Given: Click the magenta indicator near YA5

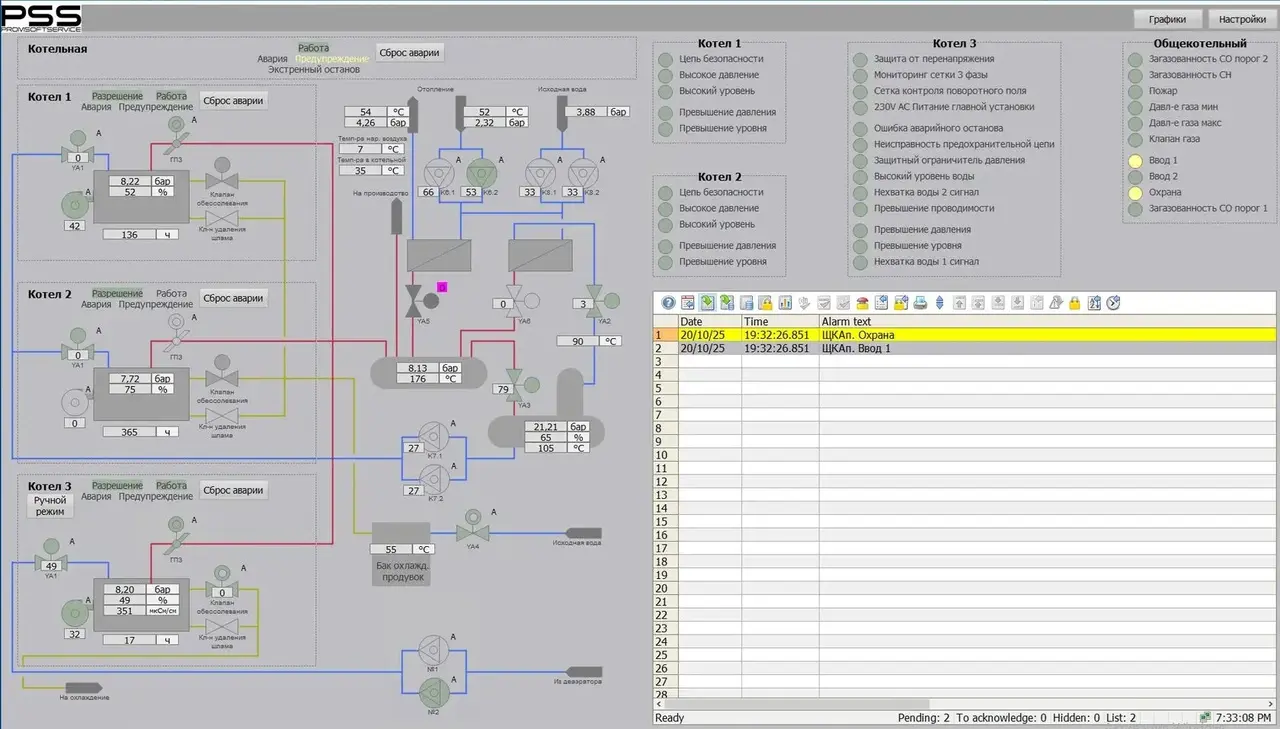Looking at the screenshot, I should tap(443, 287).
